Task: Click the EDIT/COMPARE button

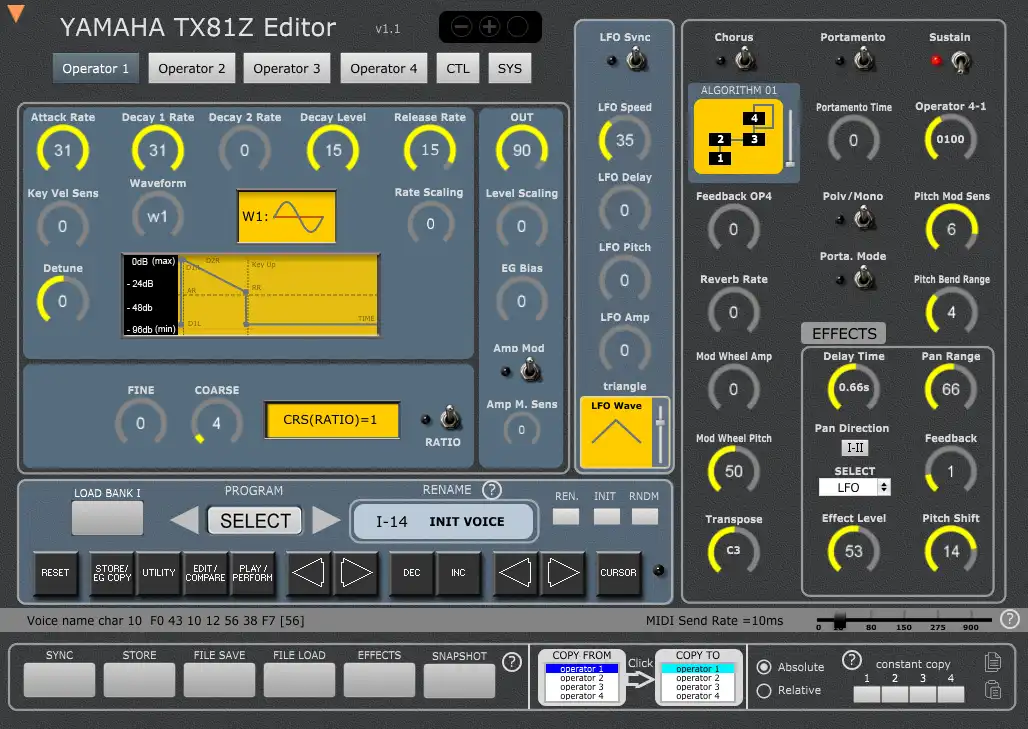Action: [205, 573]
